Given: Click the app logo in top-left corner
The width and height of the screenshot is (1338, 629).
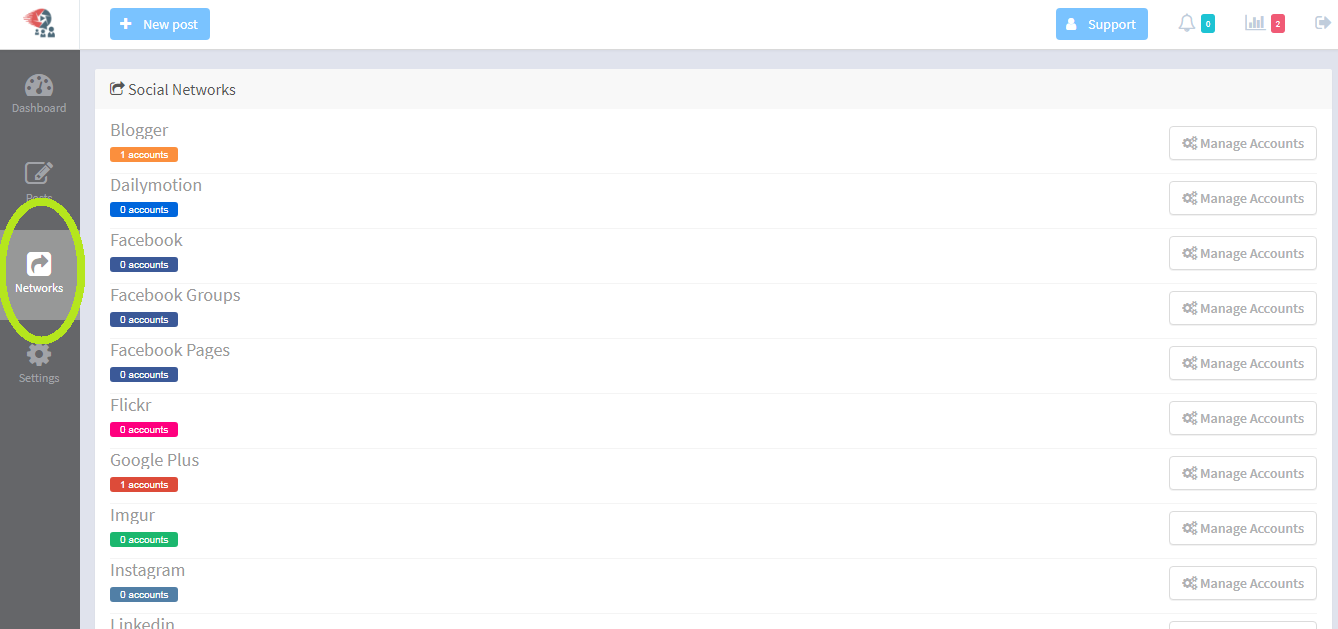Looking at the screenshot, I should (39, 23).
